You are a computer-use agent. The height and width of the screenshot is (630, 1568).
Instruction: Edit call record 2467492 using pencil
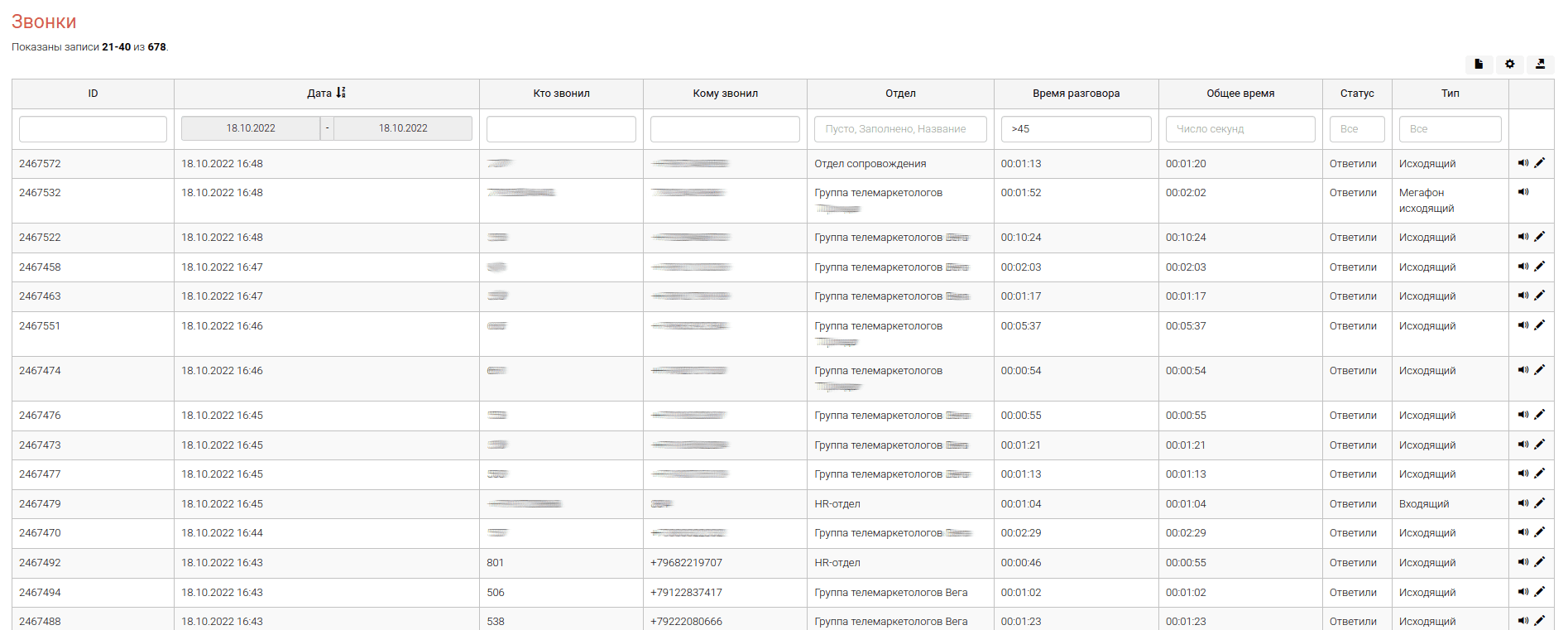click(1540, 562)
